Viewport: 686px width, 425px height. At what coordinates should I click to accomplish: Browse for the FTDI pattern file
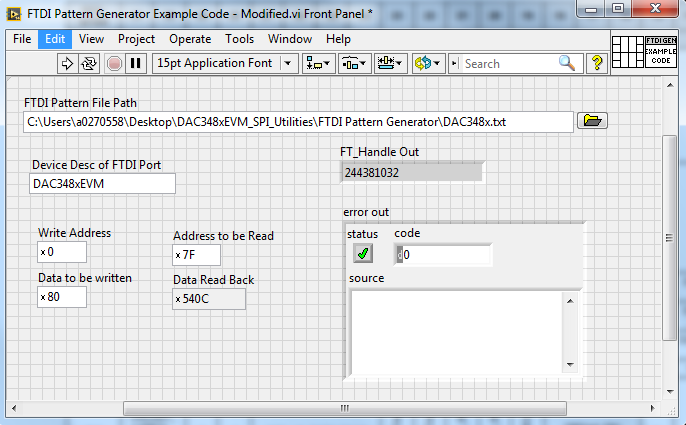tap(592, 120)
